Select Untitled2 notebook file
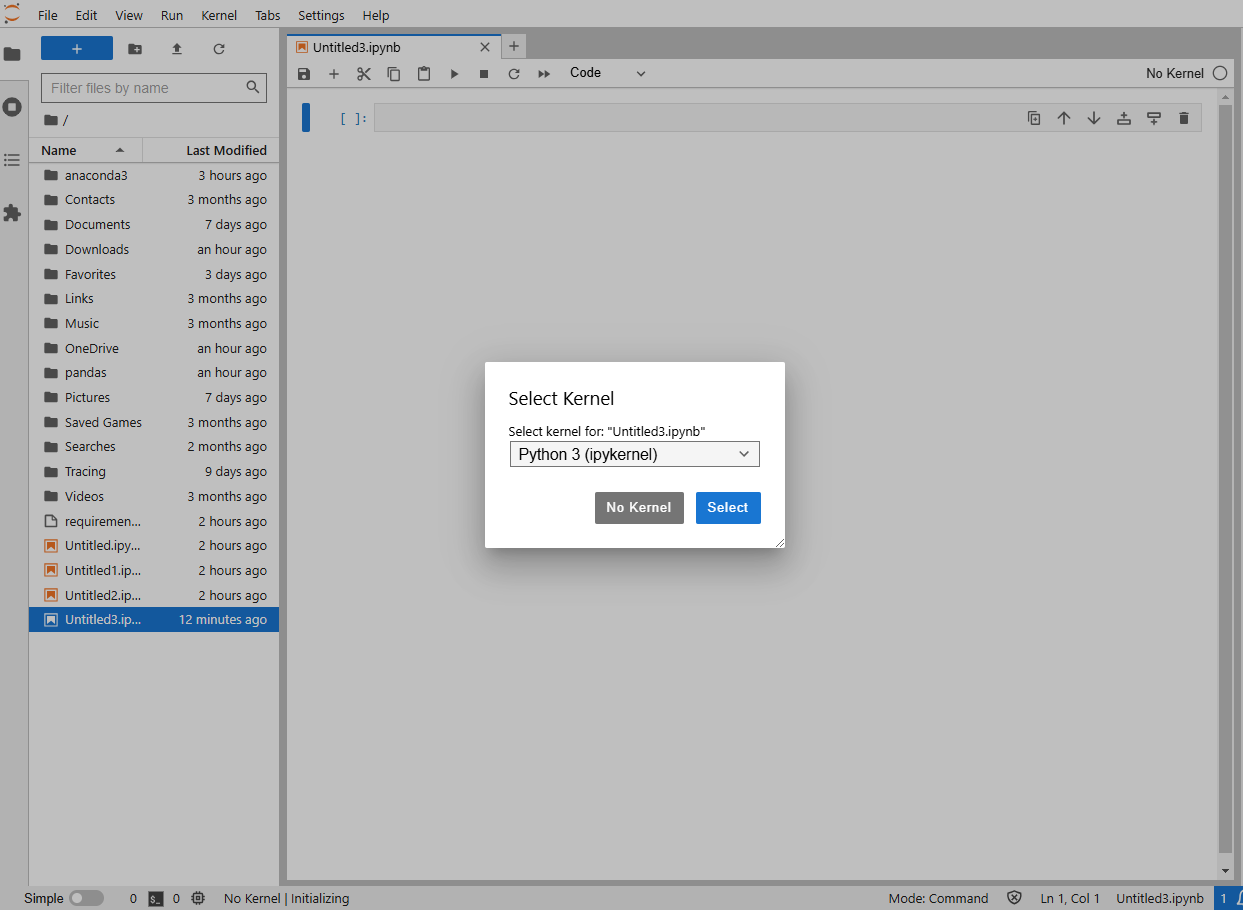The width and height of the screenshot is (1243, 910). pyautogui.click(x=154, y=595)
